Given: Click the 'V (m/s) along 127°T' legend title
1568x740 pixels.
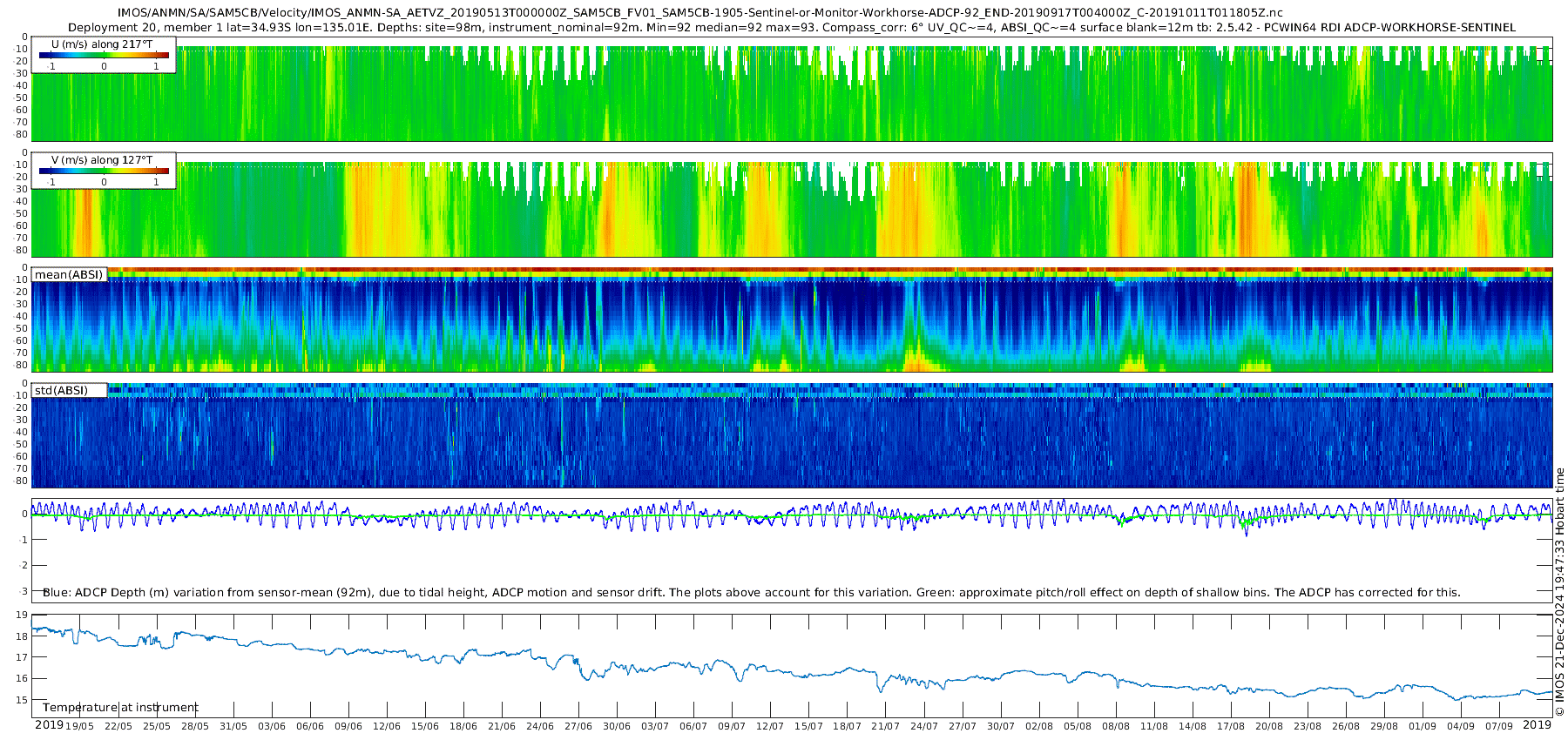Looking at the screenshot, I should click(x=102, y=160).
